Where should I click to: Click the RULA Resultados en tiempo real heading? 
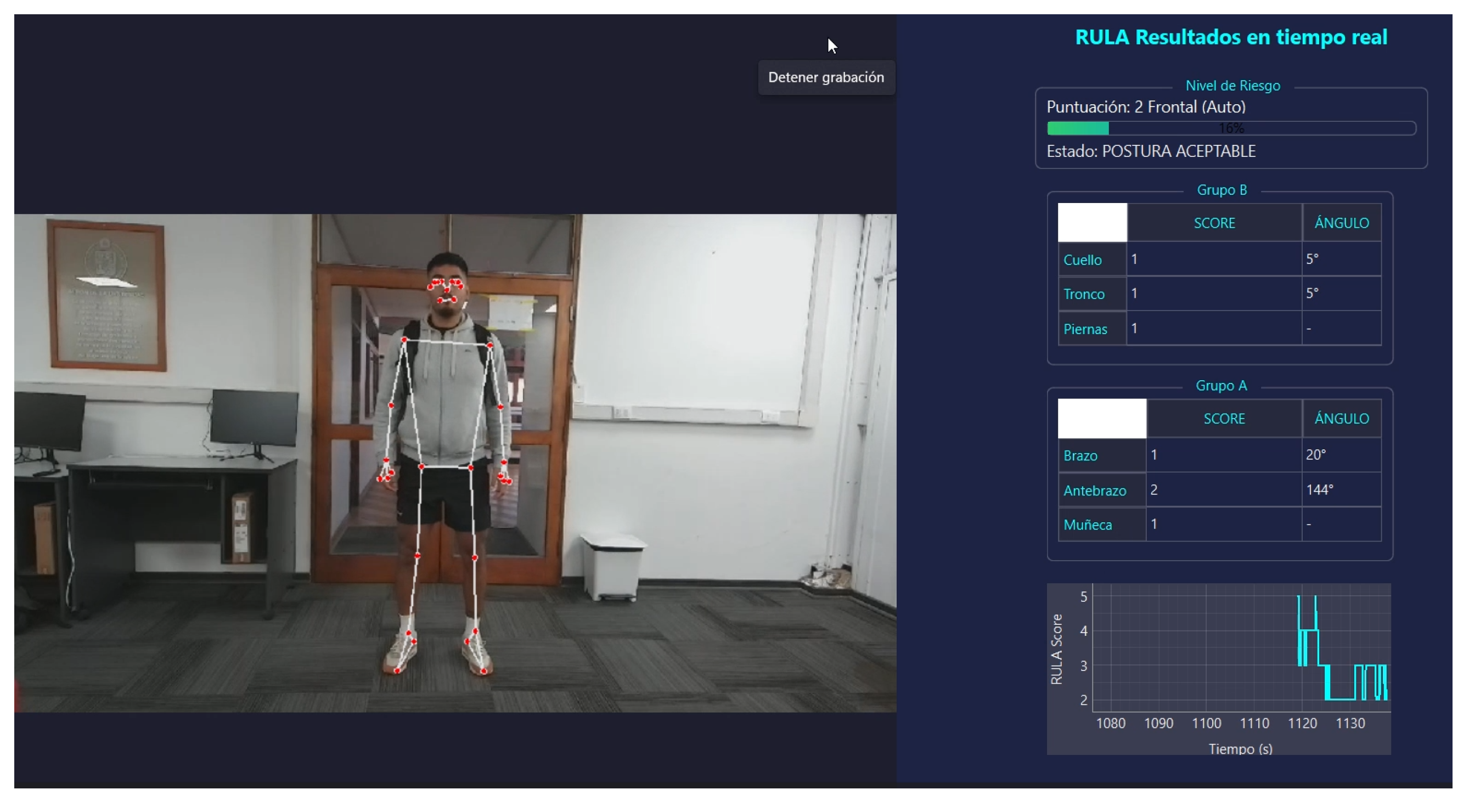pyautogui.click(x=1231, y=37)
